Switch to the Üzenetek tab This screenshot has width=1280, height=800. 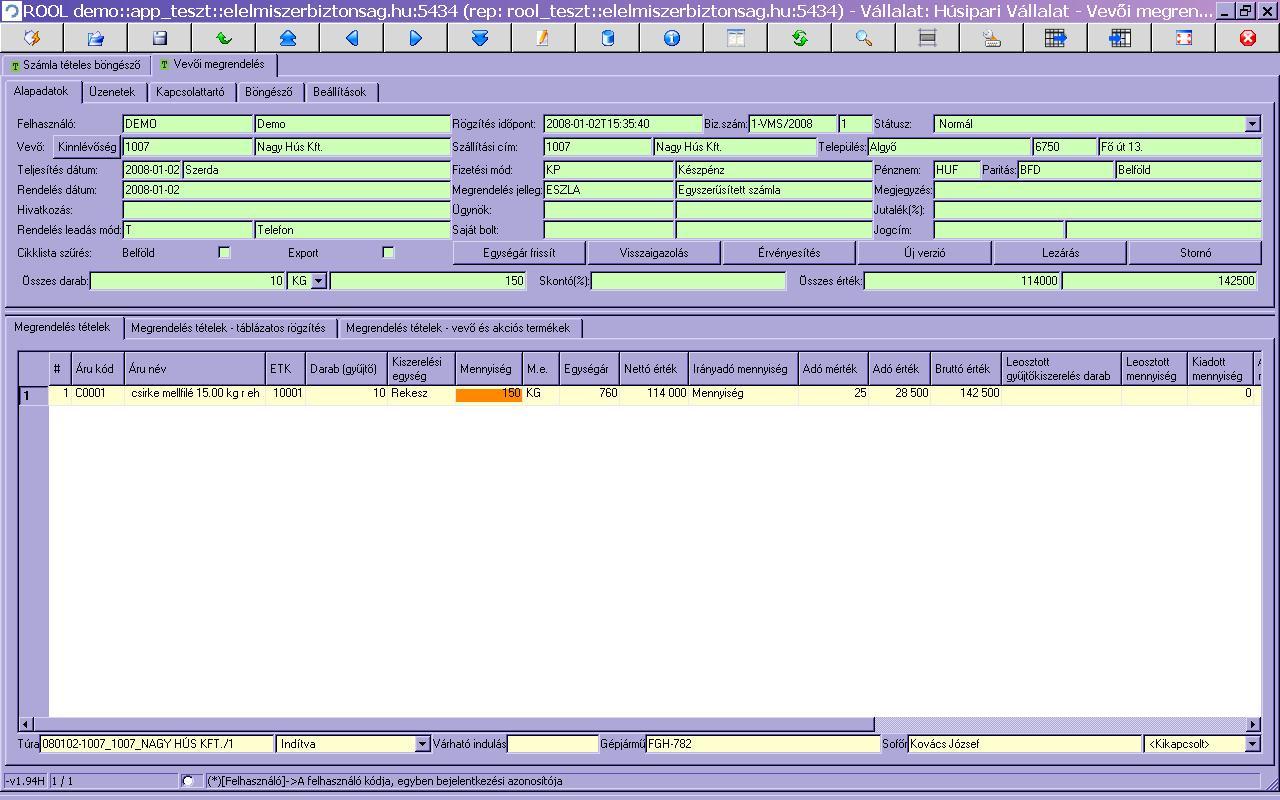click(x=112, y=92)
